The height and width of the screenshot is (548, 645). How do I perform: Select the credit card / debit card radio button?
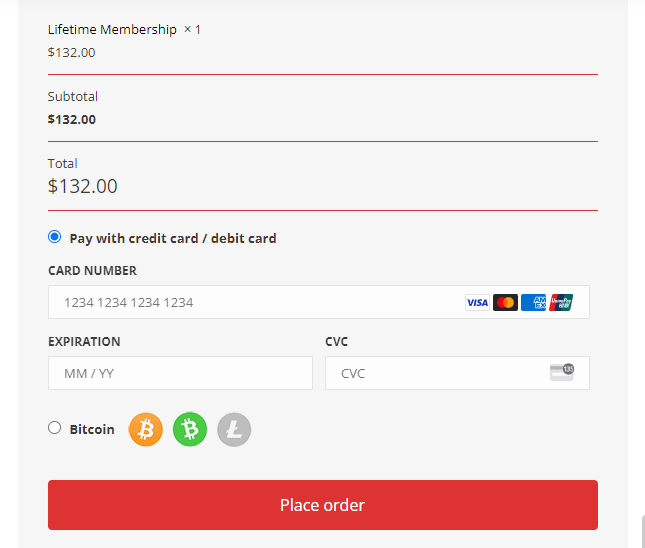[55, 237]
